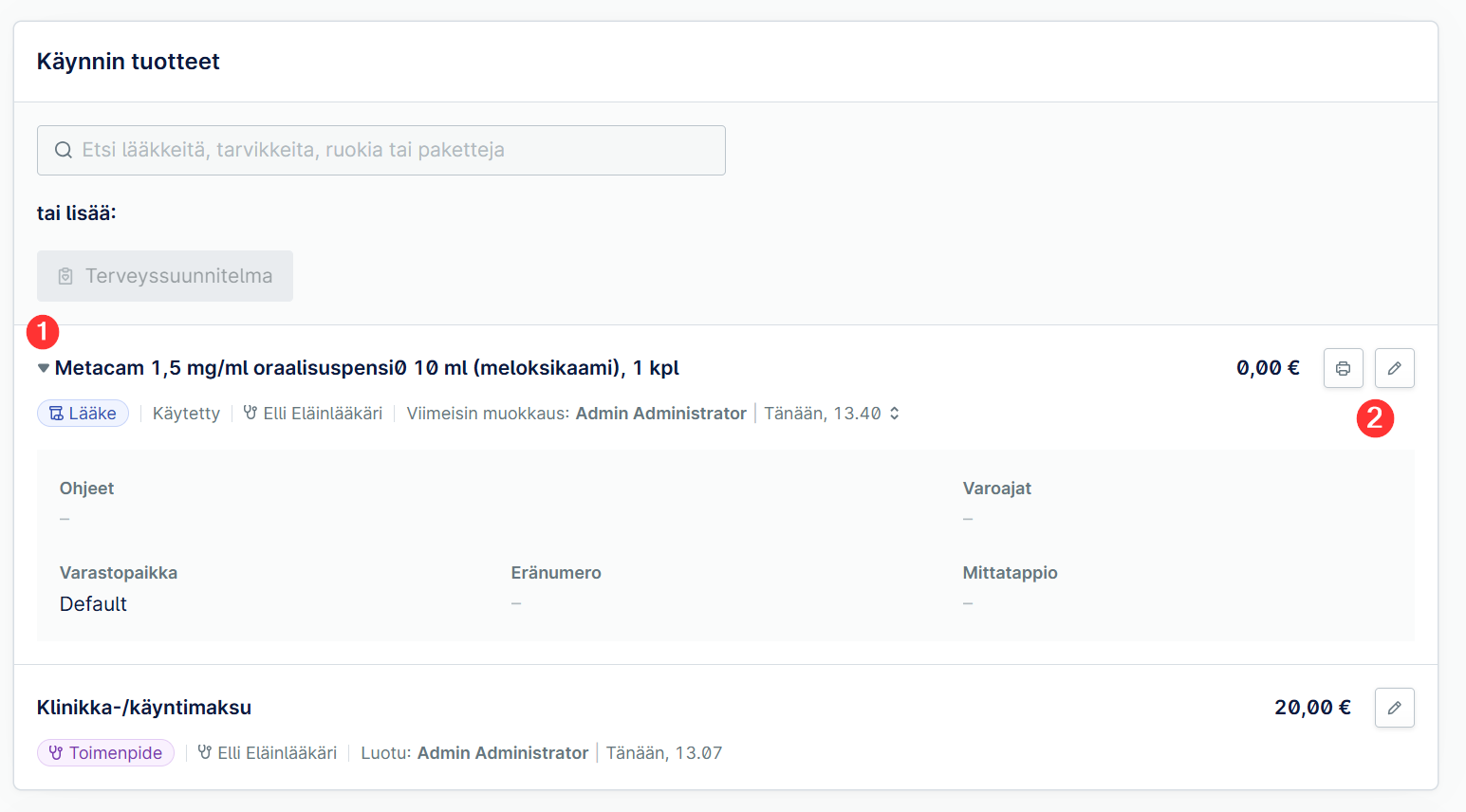Screen dimensions: 1466x812
Task: Click the Käynnin tuotteet heading
Action: tap(128, 62)
